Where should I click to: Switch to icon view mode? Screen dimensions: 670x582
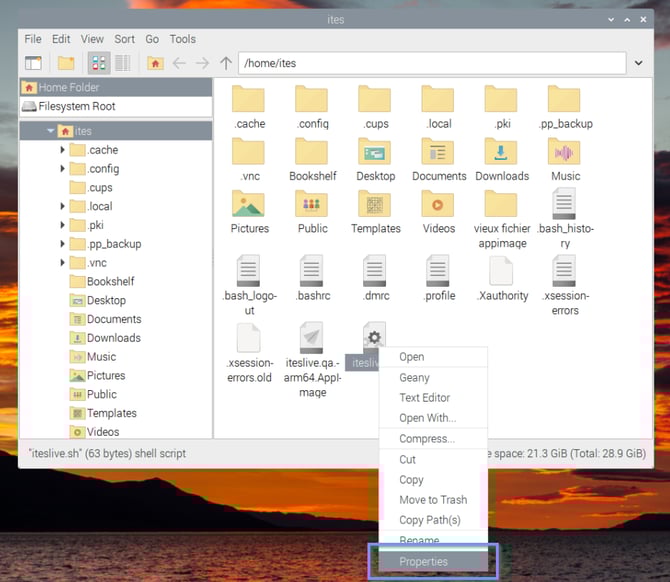[x=99, y=63]
